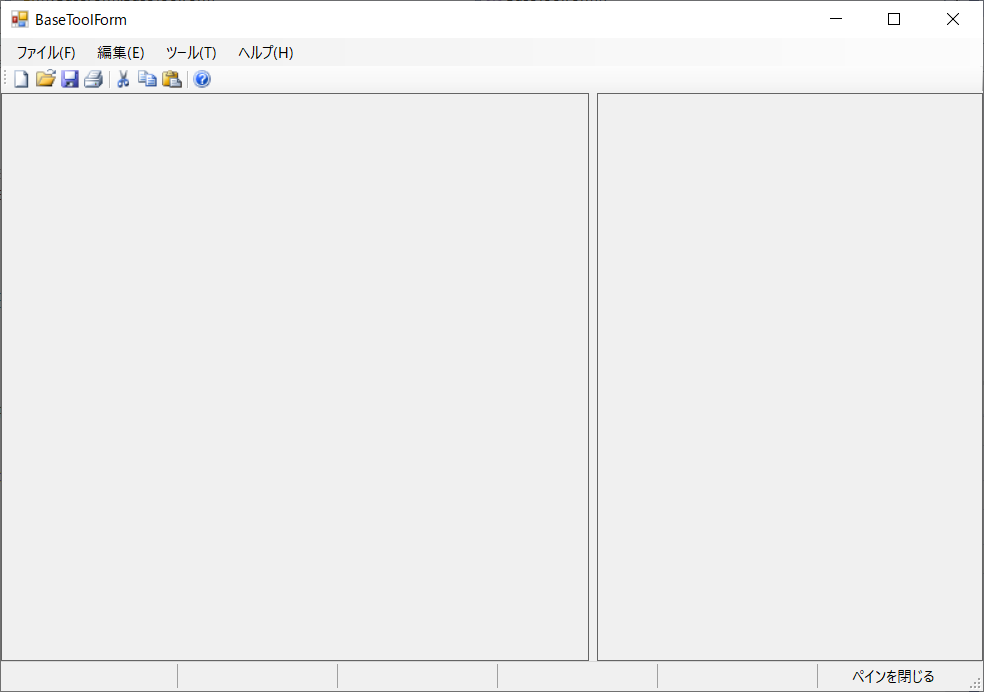Open the ヘルプ(H) menu
This screenshot has height=692, width=984.
265,53
